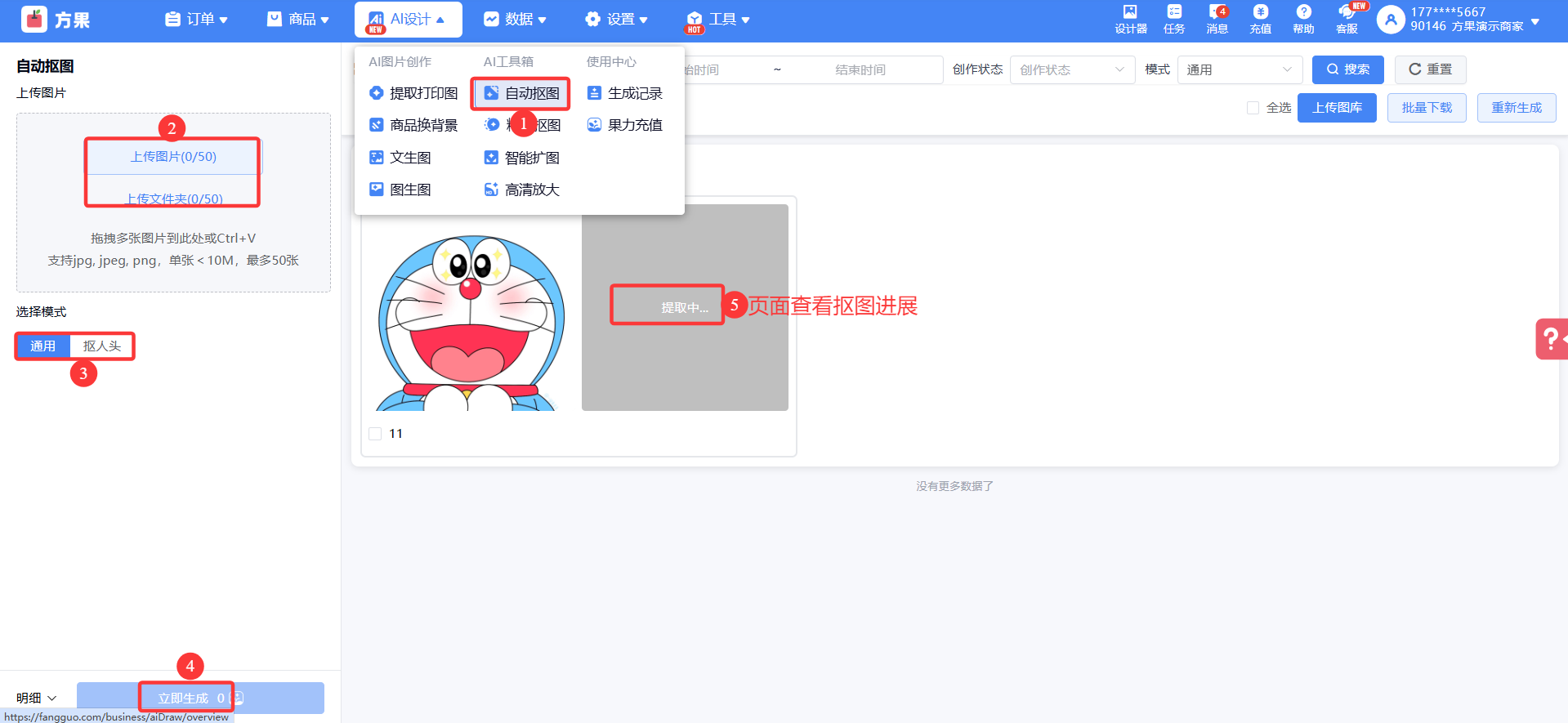Expand the 明细 details chevron

coord(52,698)
